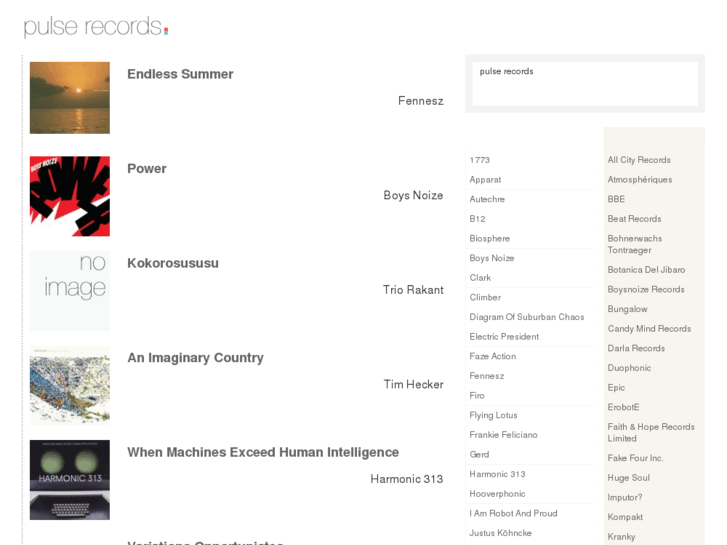Screen dimensions: 727x545
Task: Select artist Harmonic 313 beside the album title
Action: click(407, 479)
